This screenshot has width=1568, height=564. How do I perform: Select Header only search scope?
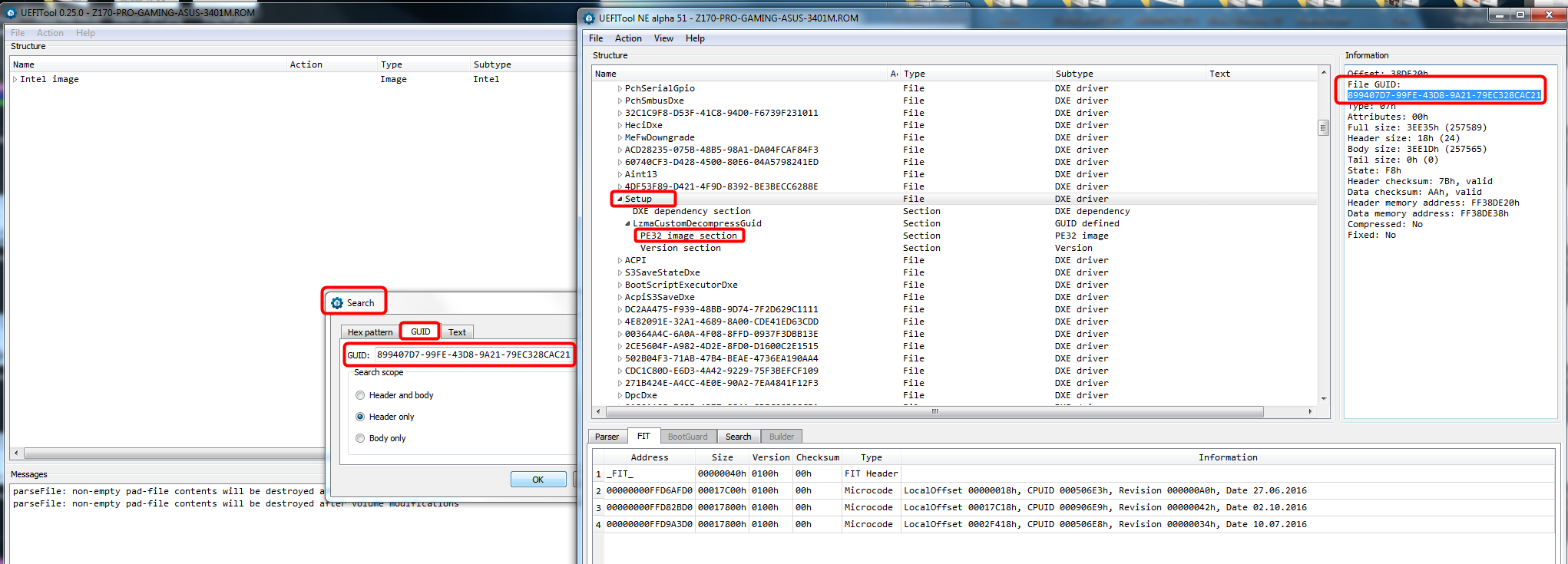360,417
